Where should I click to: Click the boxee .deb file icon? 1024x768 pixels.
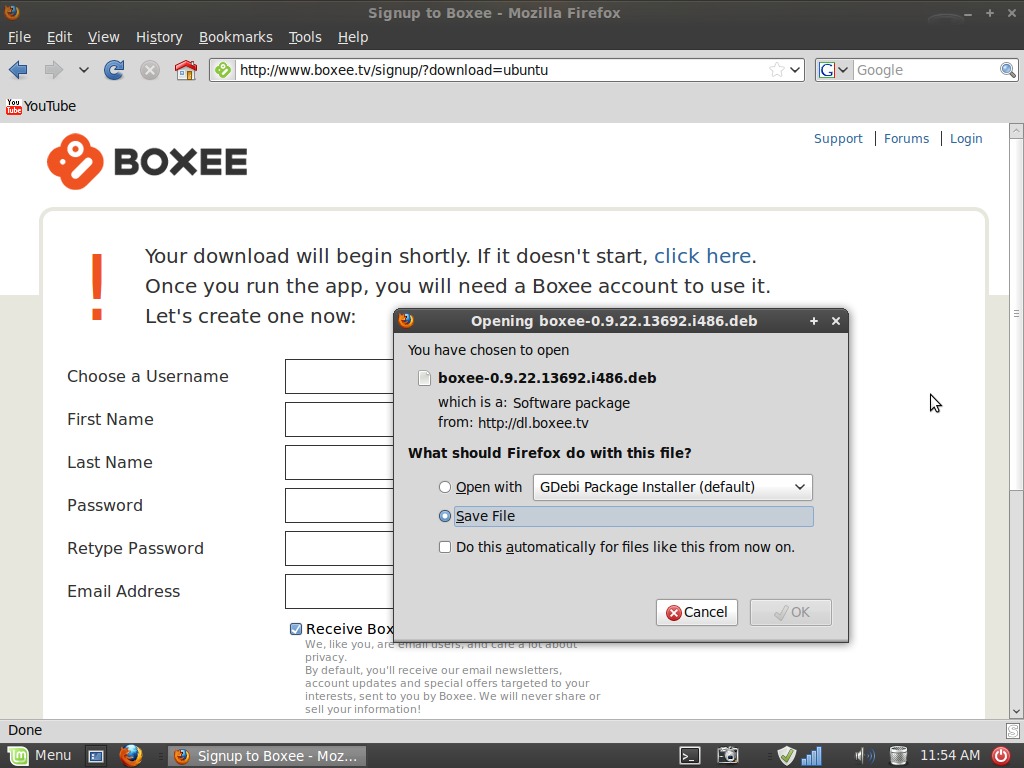(x=424, y=378)
